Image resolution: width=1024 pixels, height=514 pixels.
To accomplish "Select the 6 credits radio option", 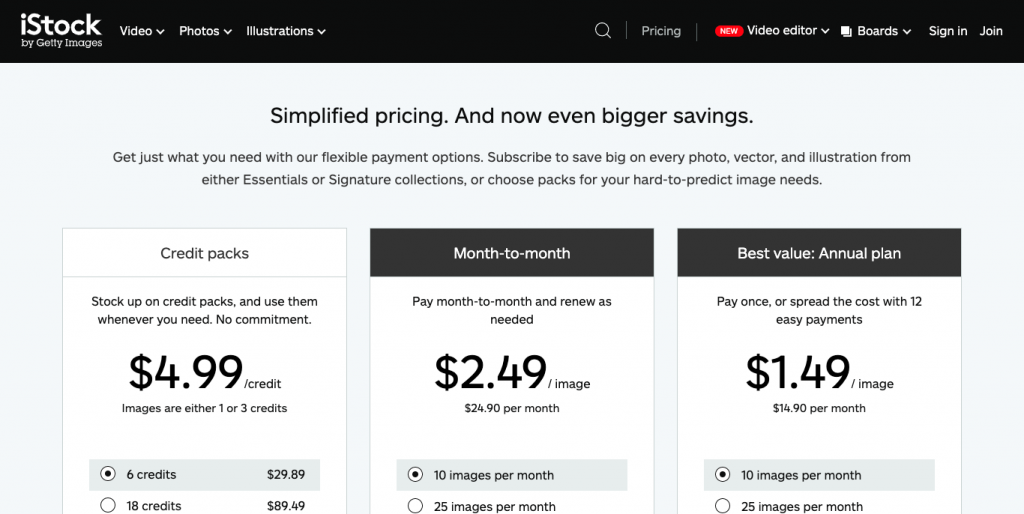I will tap(108, 474).
